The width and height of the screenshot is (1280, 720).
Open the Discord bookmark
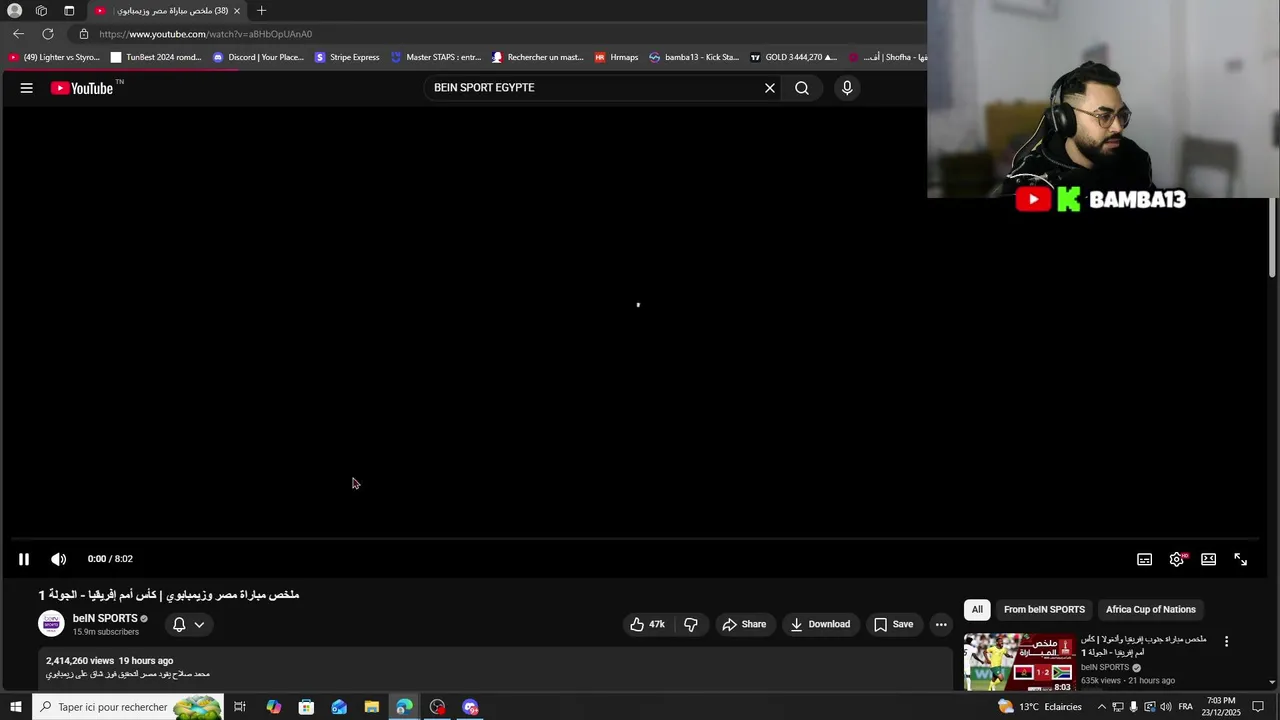click(258, 57)
